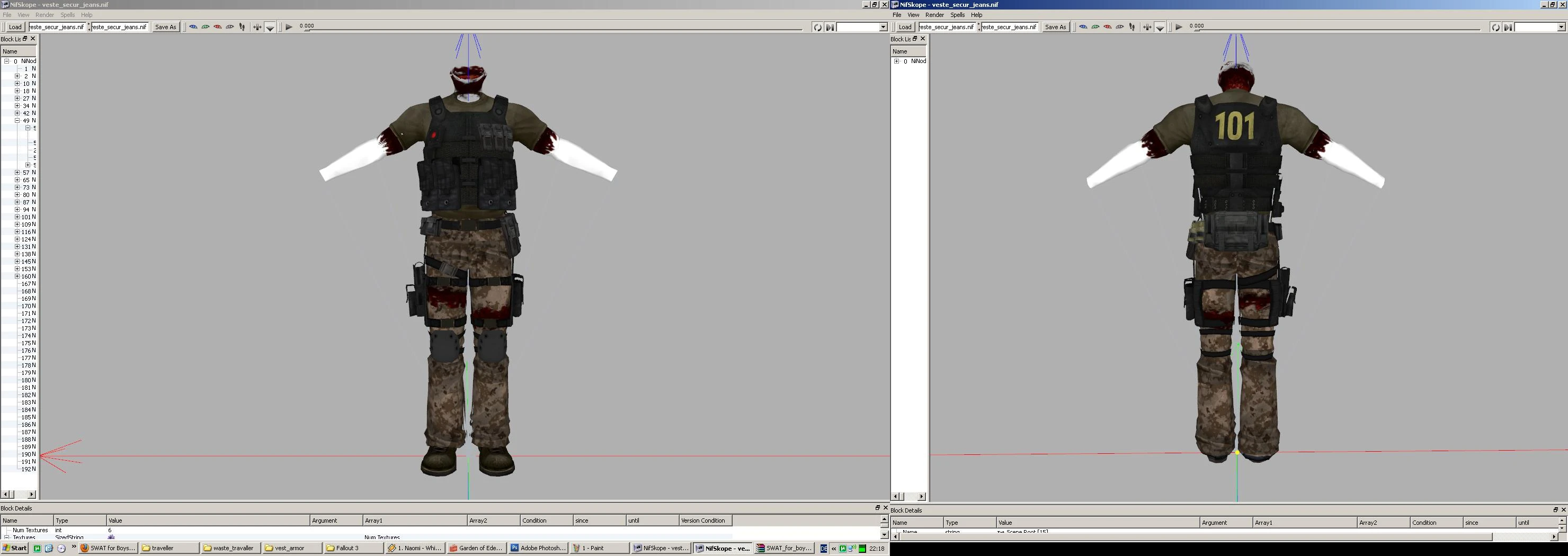1568x556 pixels.
Task: Open View menu in the right NifSkope window
Action: [x=913, y=15]
